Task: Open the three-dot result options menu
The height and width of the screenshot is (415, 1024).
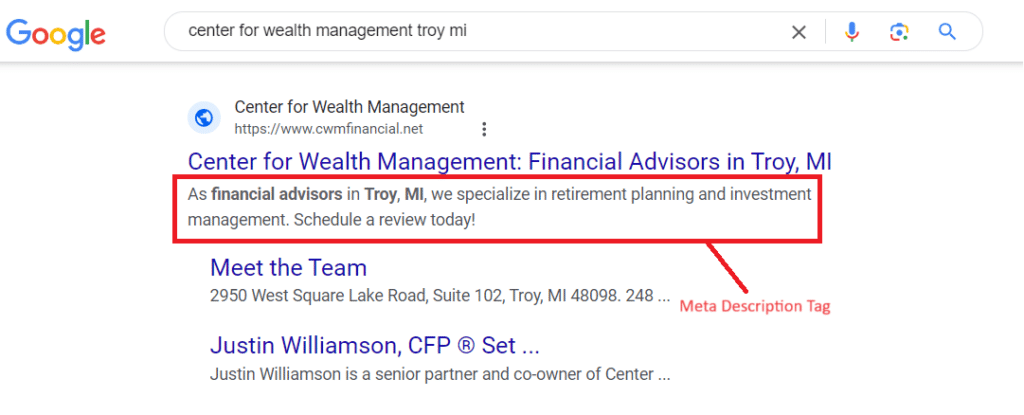Action: click(x=484, y=129)
